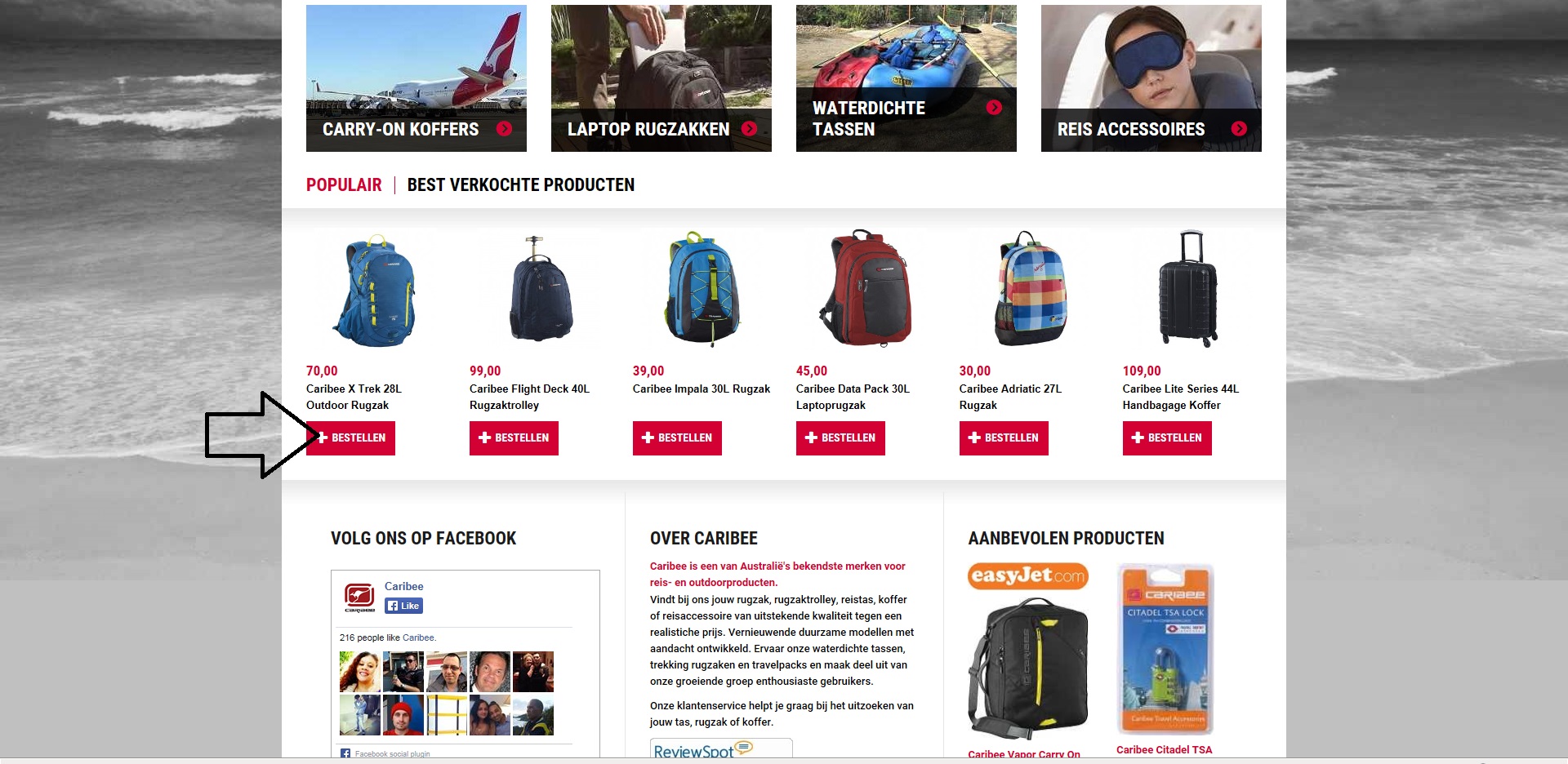Switch to the Populair tab
This screenshot has width=1568, height=764.
pos(344,185)
